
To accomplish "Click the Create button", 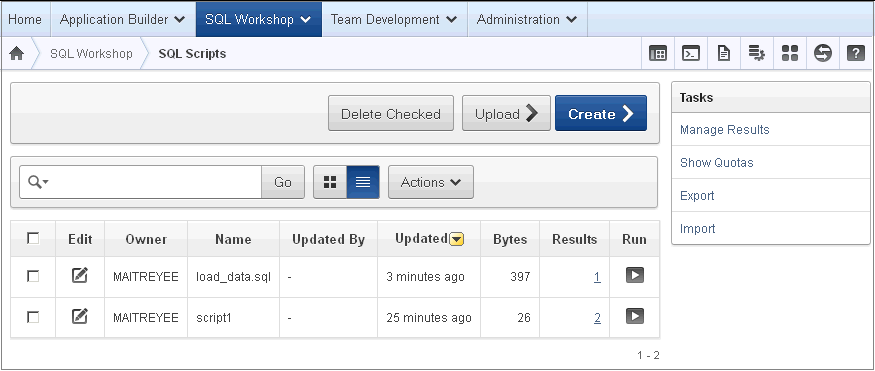I will tap(601, 113).
